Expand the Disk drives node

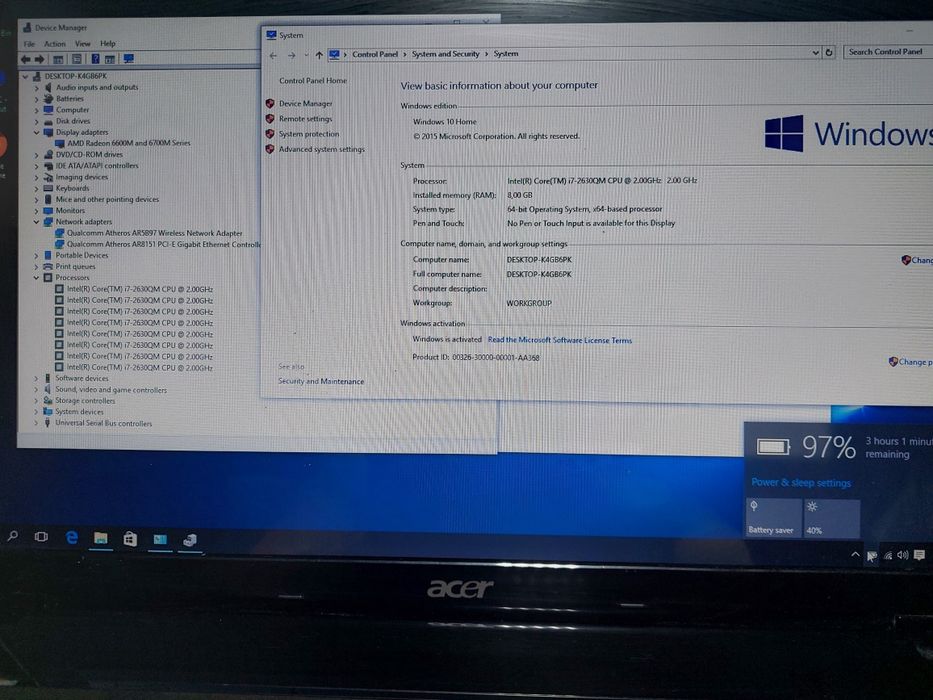pyautogui.click(x=37, y=121)
